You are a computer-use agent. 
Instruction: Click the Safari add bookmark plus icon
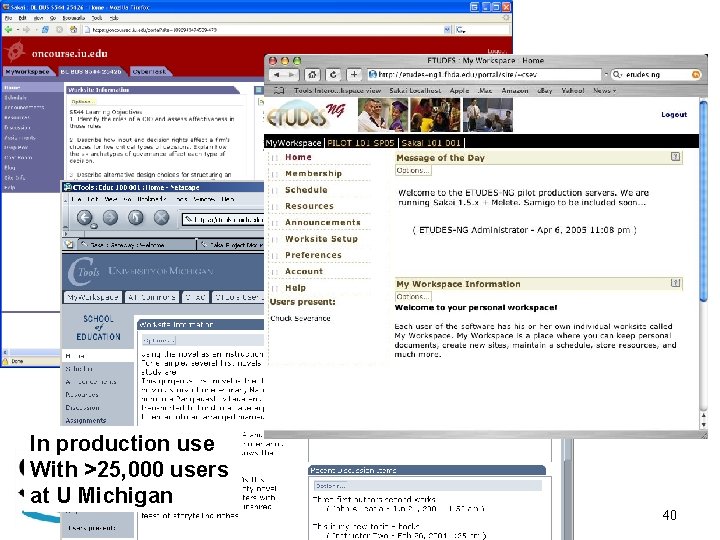(354, 74)
